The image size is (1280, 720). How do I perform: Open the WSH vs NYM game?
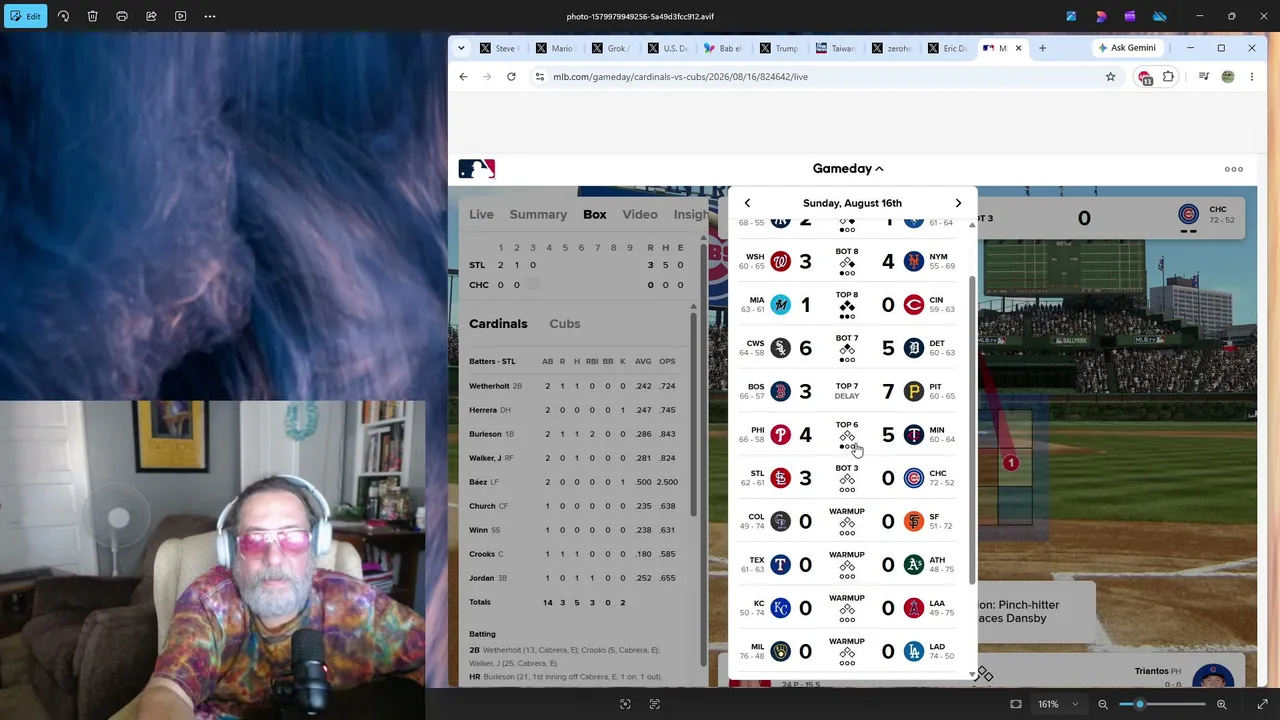[x=847, y=262]
